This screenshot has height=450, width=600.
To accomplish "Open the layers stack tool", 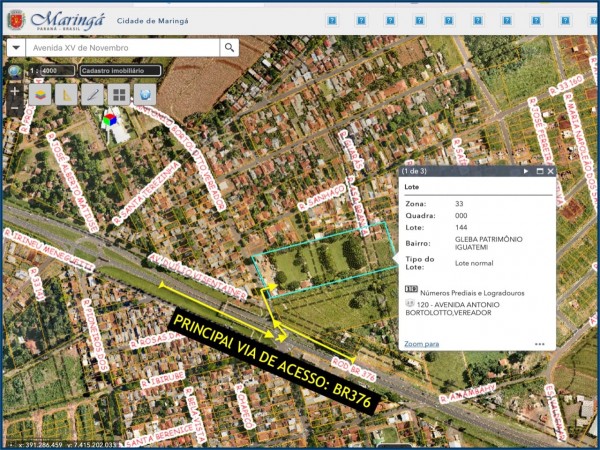I will pyautogui.click(x=42, y=94).
